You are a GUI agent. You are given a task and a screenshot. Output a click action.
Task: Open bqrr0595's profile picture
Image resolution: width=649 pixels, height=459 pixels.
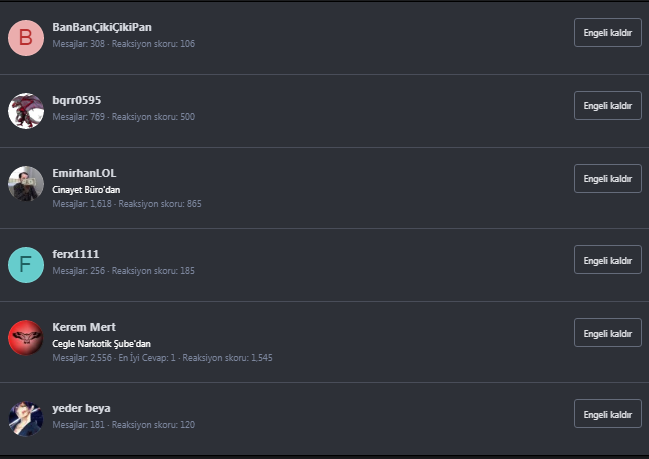25,111
